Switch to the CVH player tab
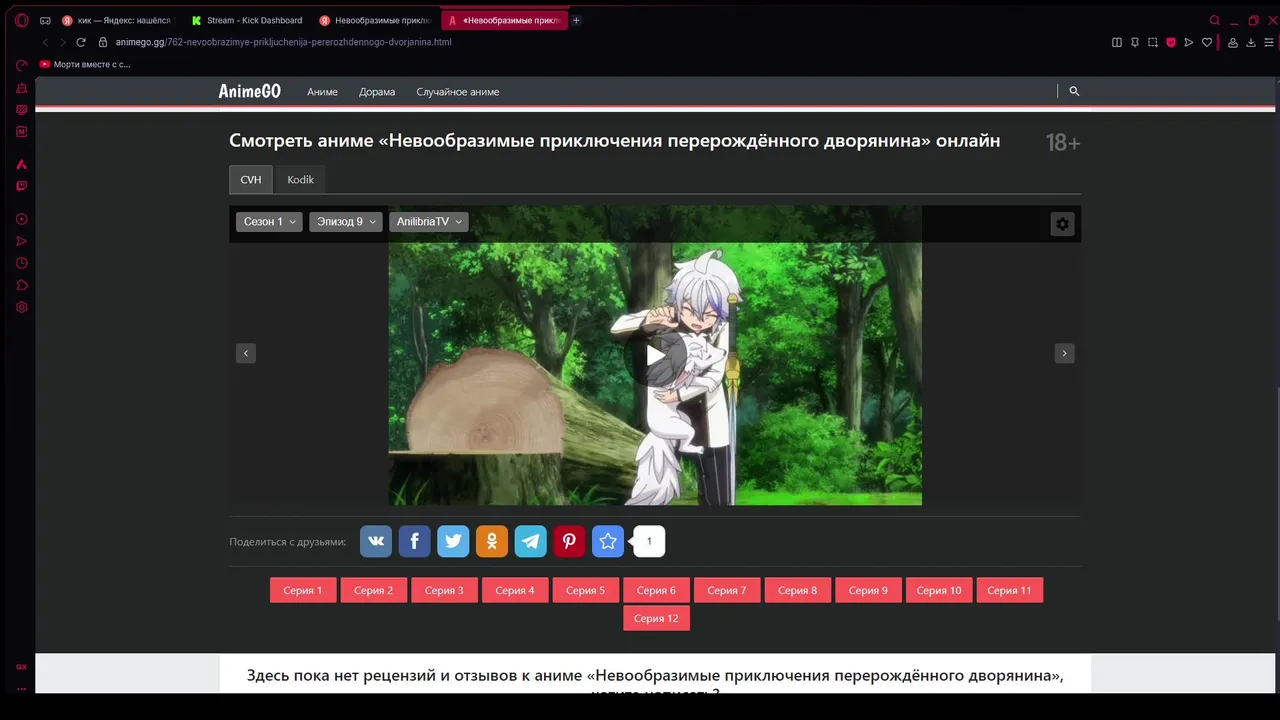1280x720 pixels. [251, 180]
